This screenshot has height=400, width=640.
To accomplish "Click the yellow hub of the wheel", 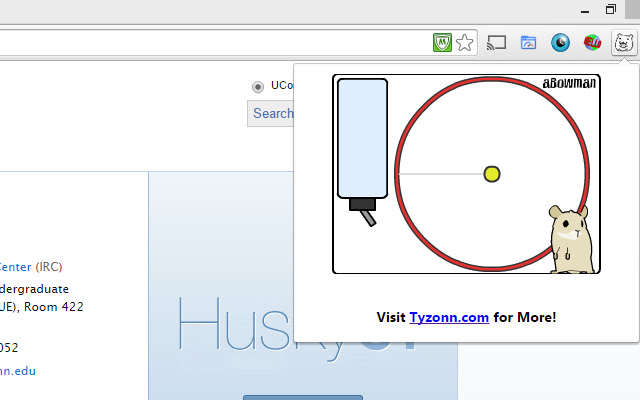I will (x=491, y=174).
